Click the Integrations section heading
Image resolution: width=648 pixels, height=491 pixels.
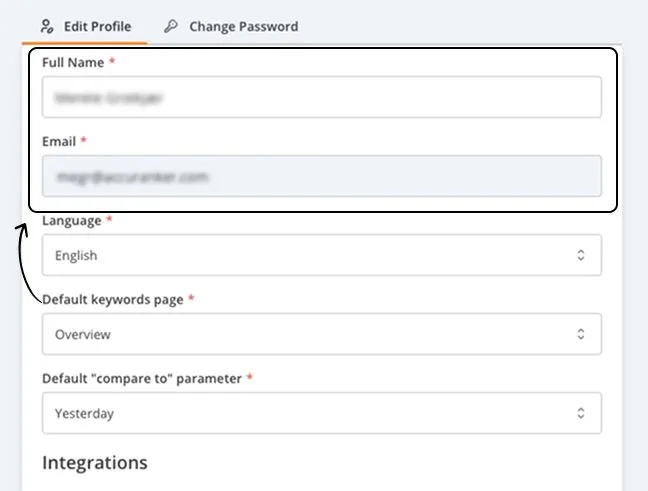[x=95, y=462]
